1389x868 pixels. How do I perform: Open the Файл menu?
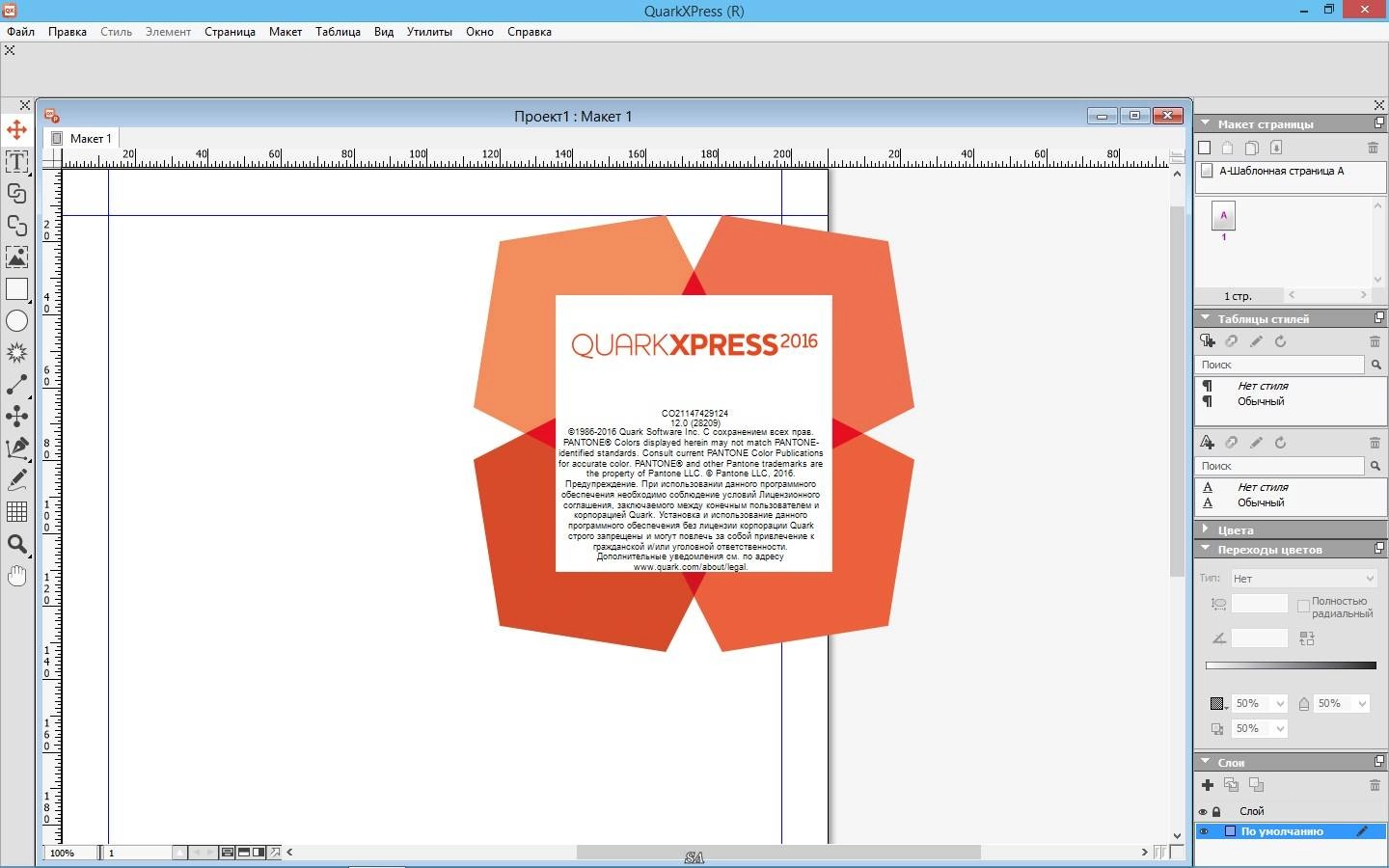click(x=20, y=32)
